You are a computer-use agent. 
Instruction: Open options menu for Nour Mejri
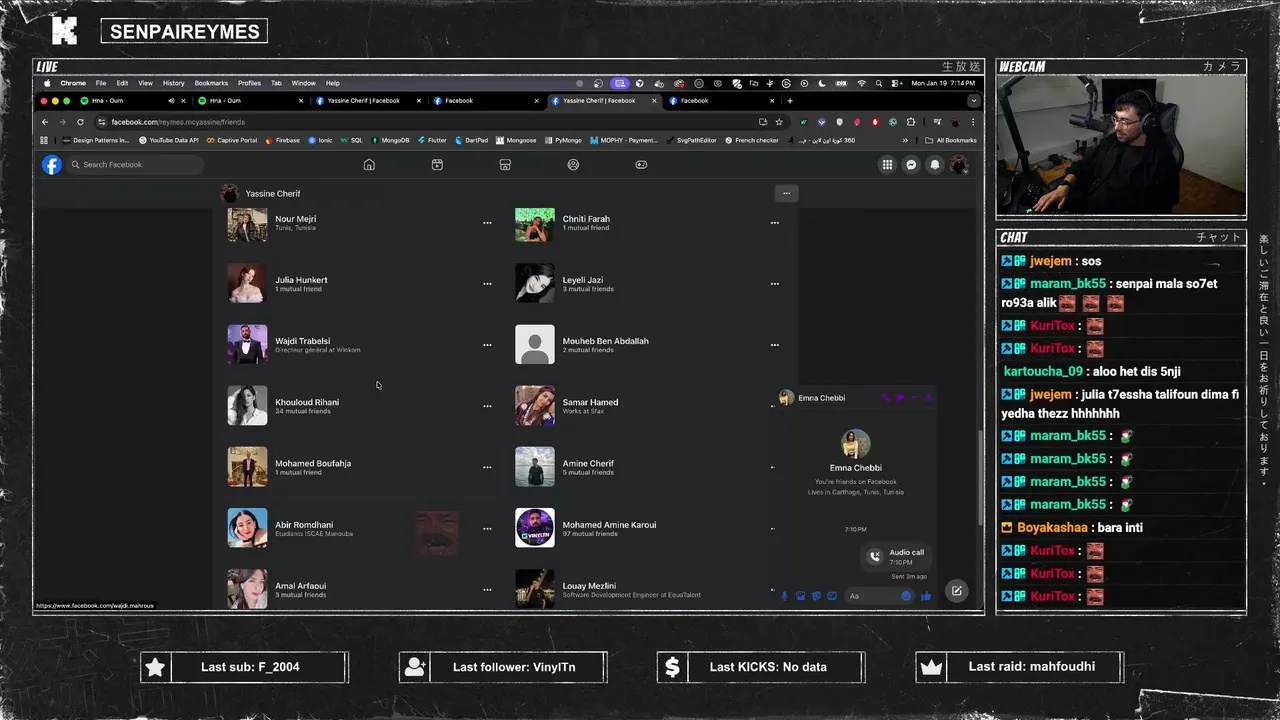(x=487, y=223)
